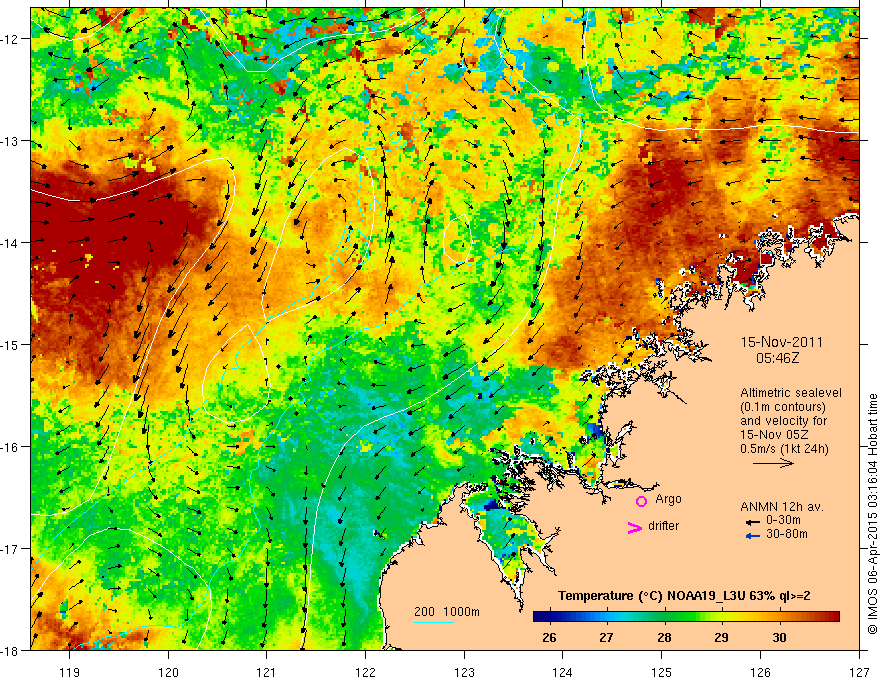
Task: Select the '05:46Z' time text
Action: click(x=777, y=357)
